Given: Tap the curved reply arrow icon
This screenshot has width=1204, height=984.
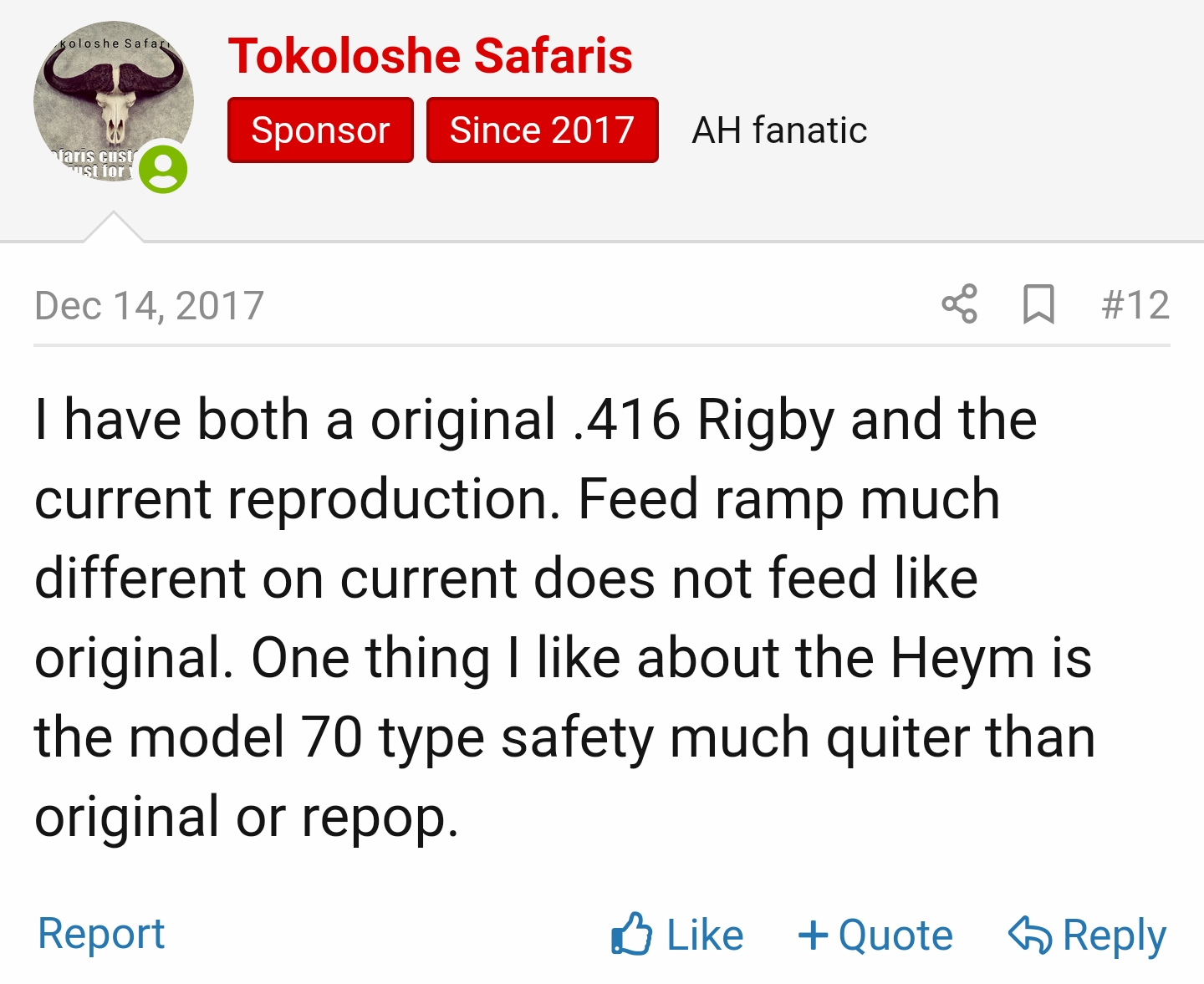Looking at the screenshot, I should [x=1030, y=934].
